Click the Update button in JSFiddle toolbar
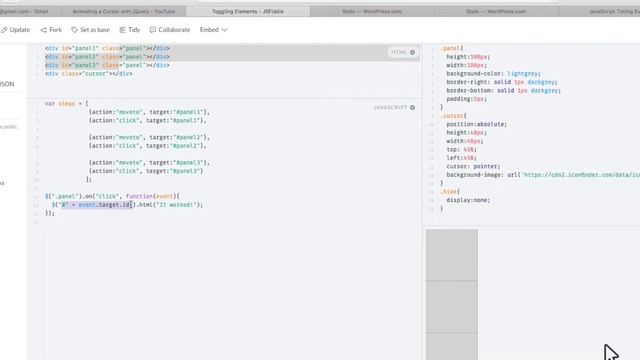Image resolution: width=640 pixels, height=360 pixels. tap(16, 30)
